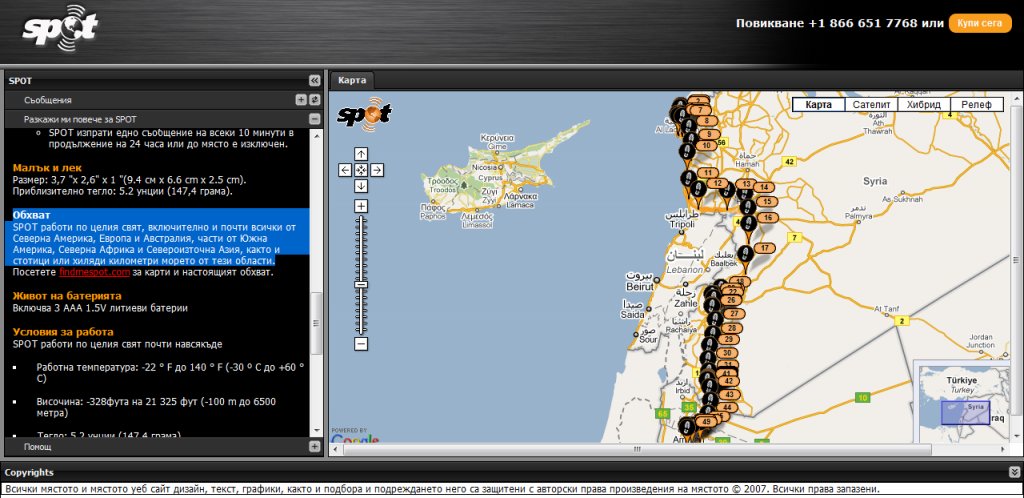Click waypoint label 16 on the map

(767, 217)
